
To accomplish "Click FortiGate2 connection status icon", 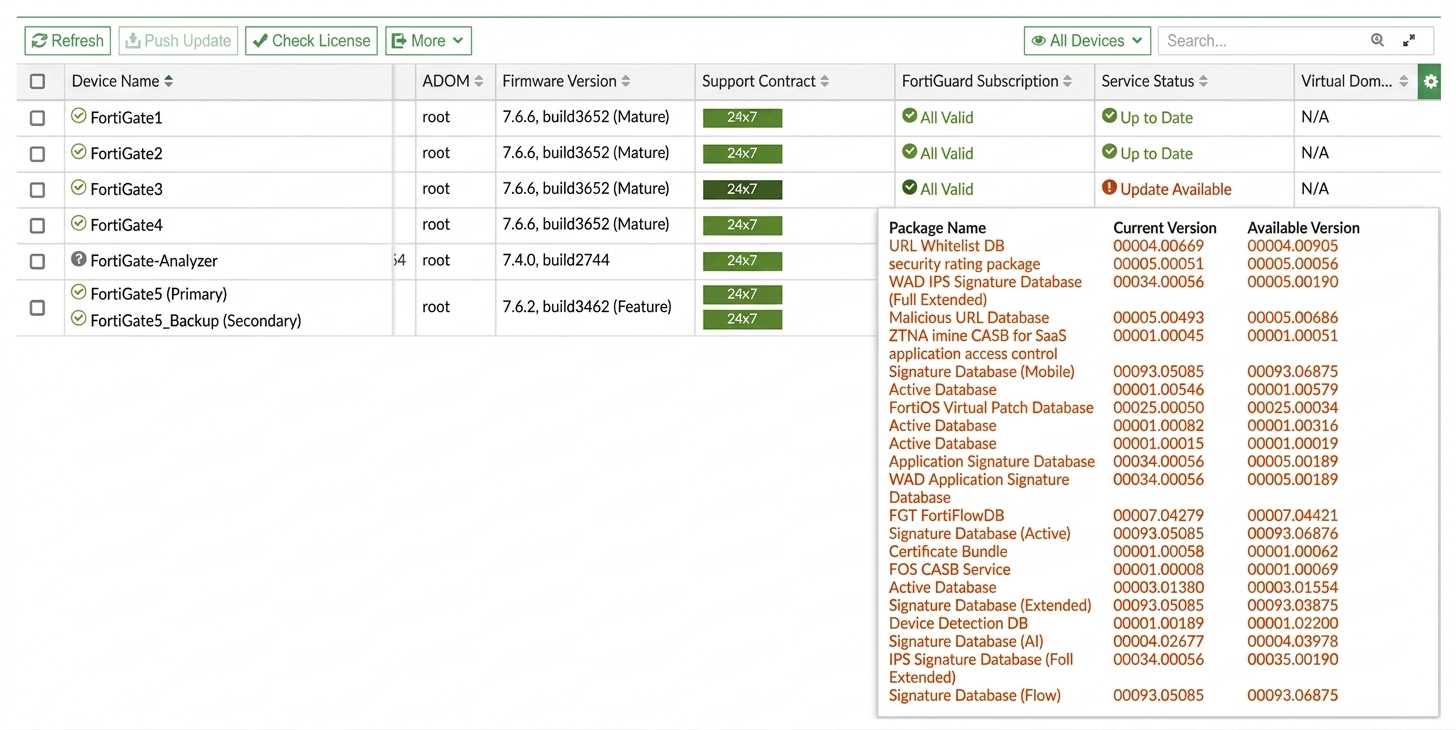I will pos(79,152).
